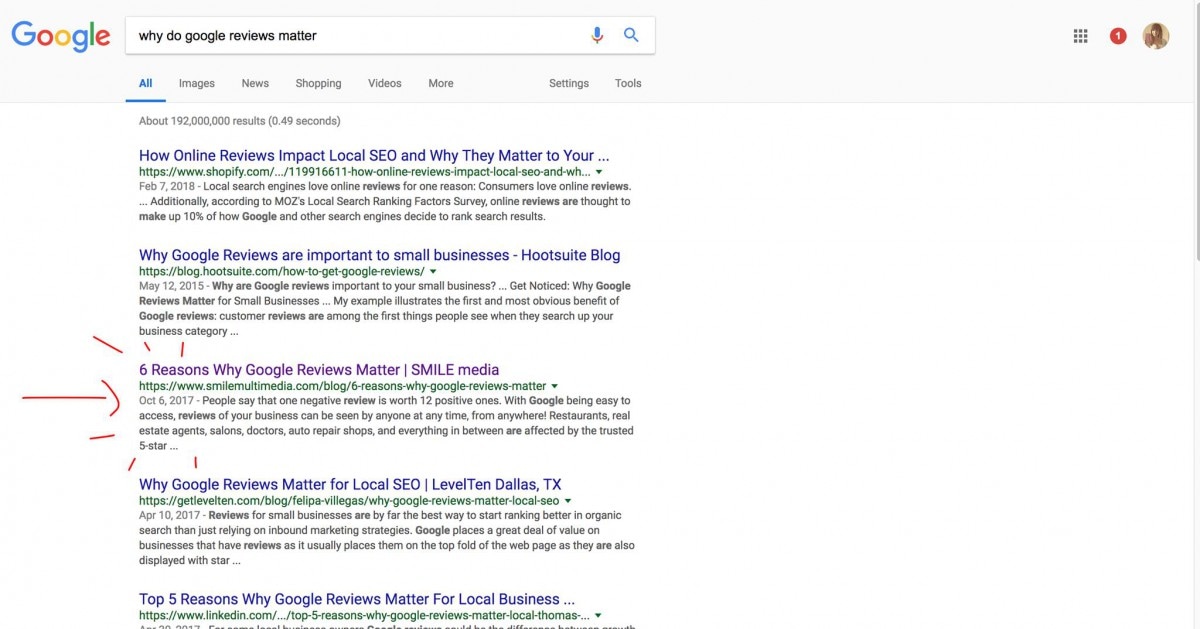Open the account profile picture
This screenshot has width=1200, height=629.
(1156, 36)
